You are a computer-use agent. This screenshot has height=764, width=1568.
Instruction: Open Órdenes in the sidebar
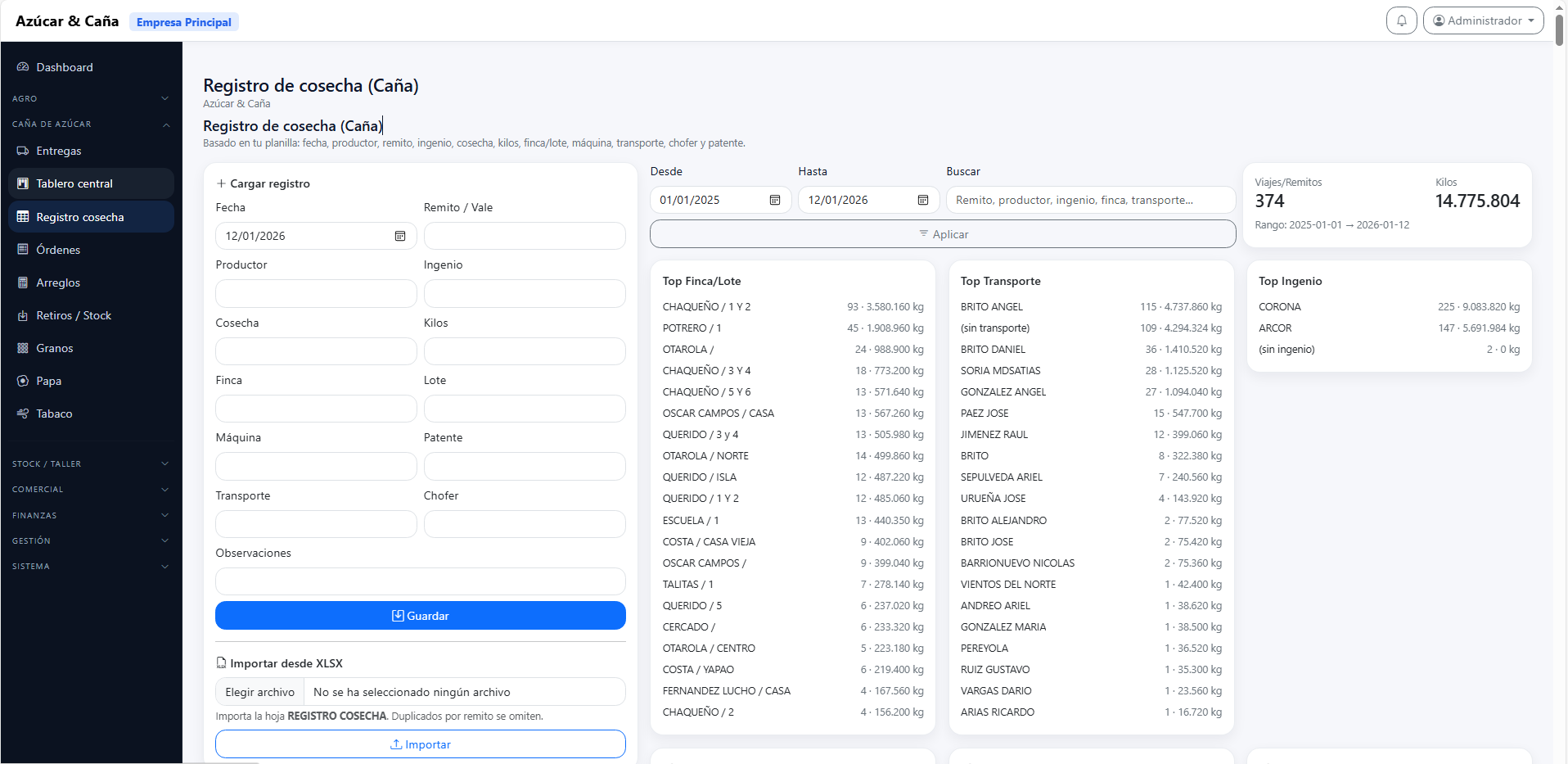tap(58, 250)
